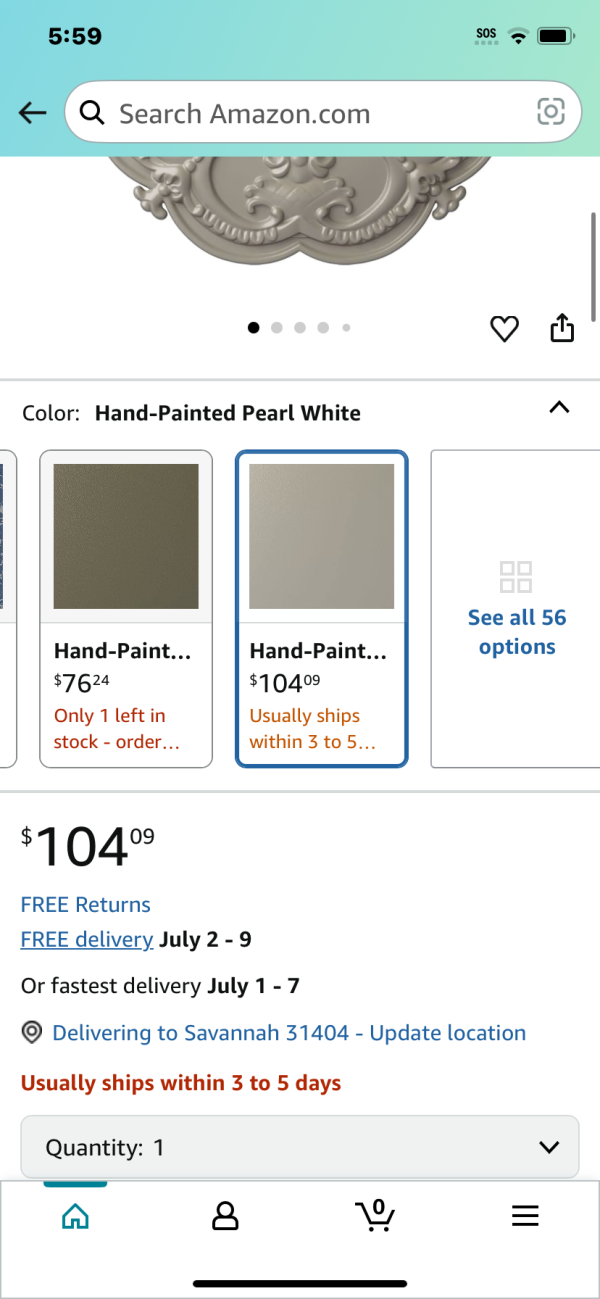This screenshot has width=600, height=1299.
Task: Open the FREE delivery link
Action: click(x=87, y=940)
